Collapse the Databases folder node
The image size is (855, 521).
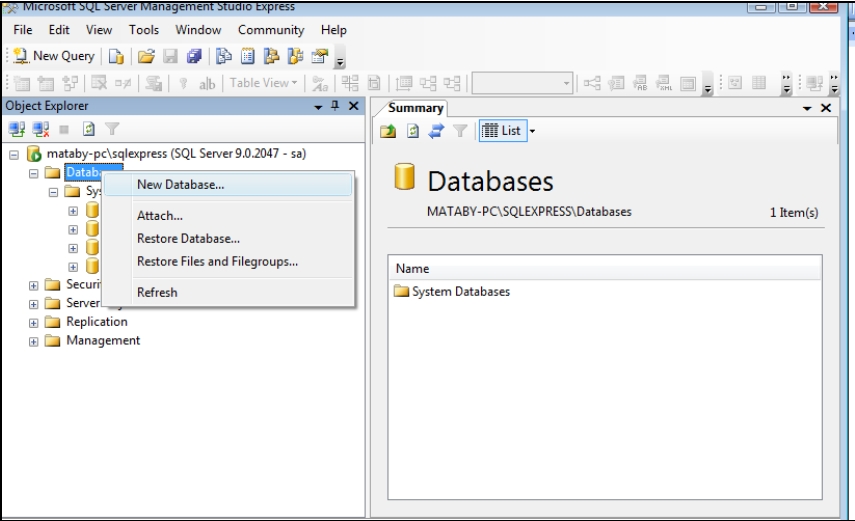[34, 173]
